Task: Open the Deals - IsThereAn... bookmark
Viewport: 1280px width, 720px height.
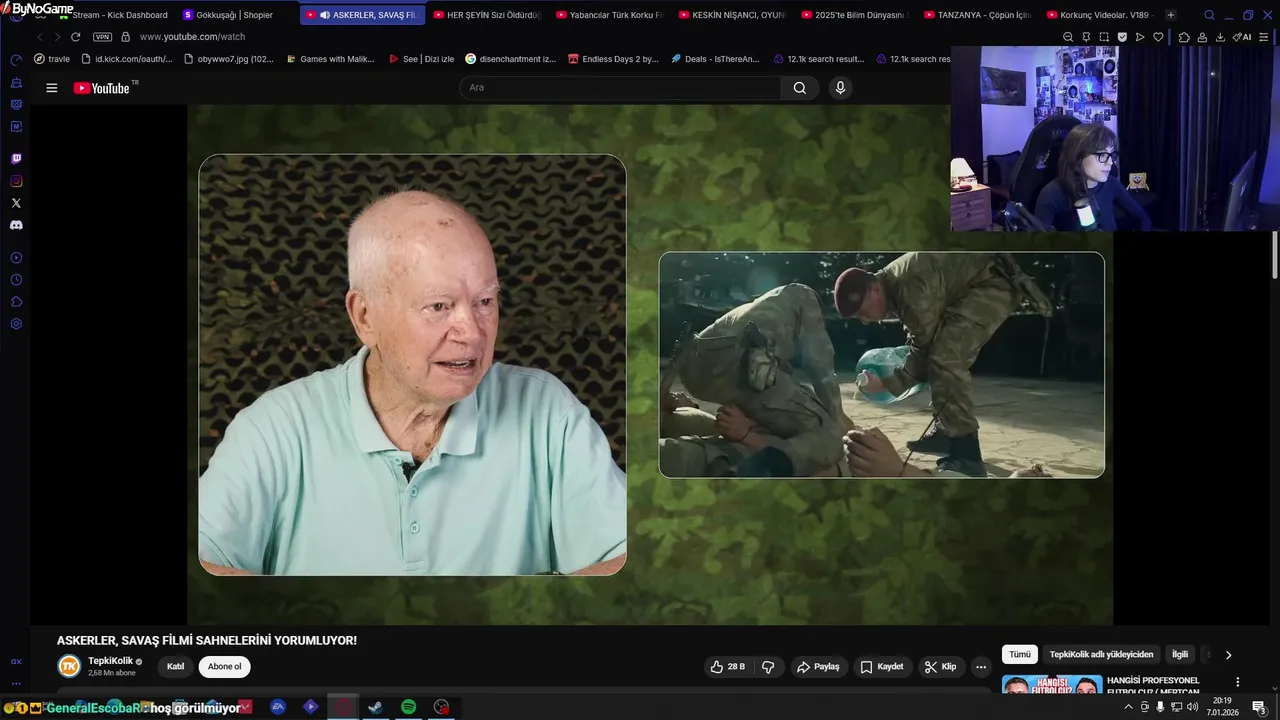Action: (x=715, y=59)
